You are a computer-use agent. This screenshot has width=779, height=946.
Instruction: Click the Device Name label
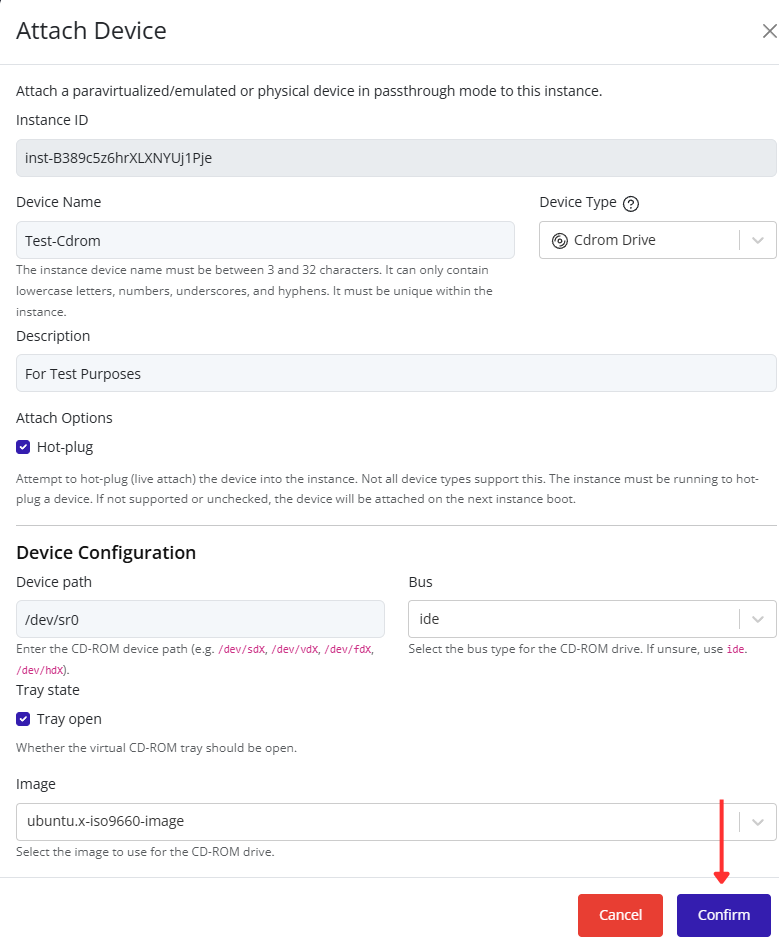[x=59, y=202]
